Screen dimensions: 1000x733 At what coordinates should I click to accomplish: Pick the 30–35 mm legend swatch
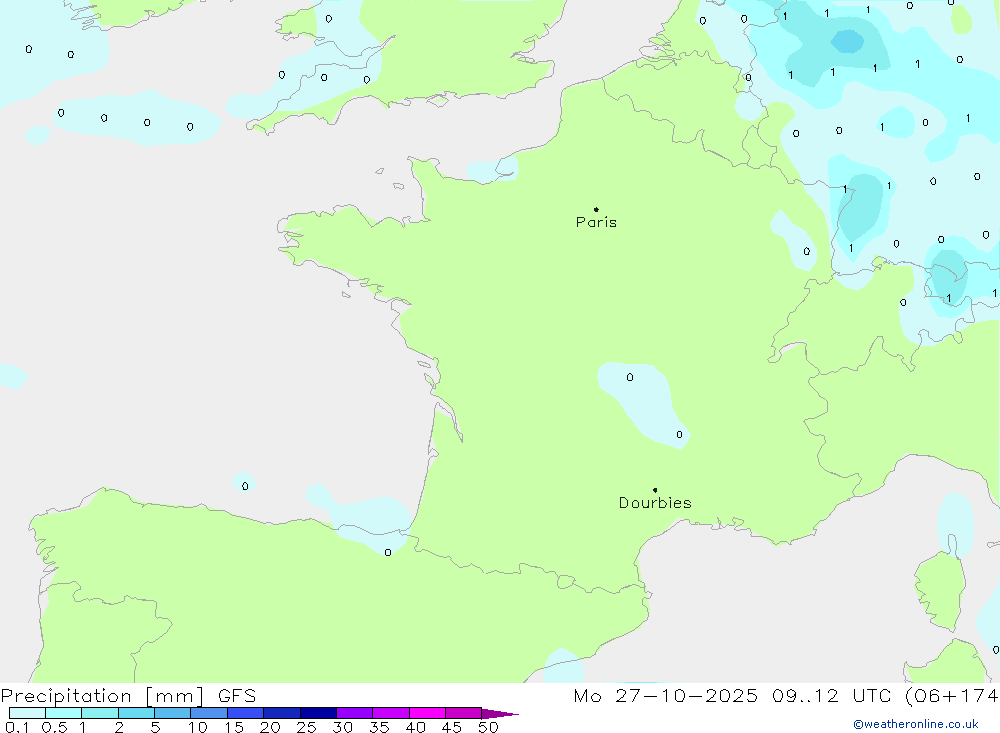355,713
